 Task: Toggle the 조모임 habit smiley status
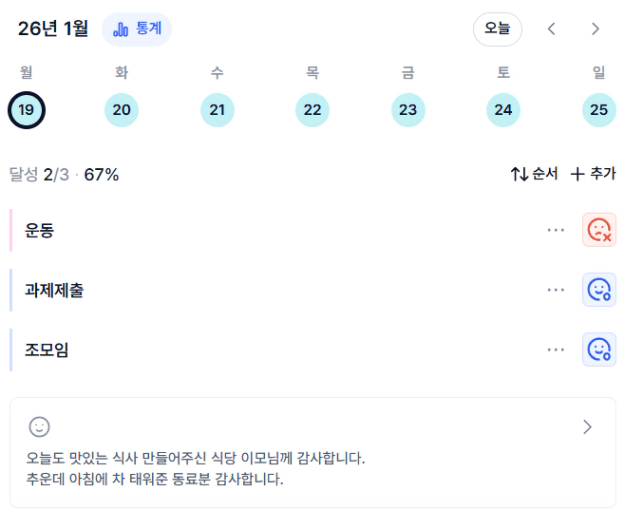coord(599,349)
